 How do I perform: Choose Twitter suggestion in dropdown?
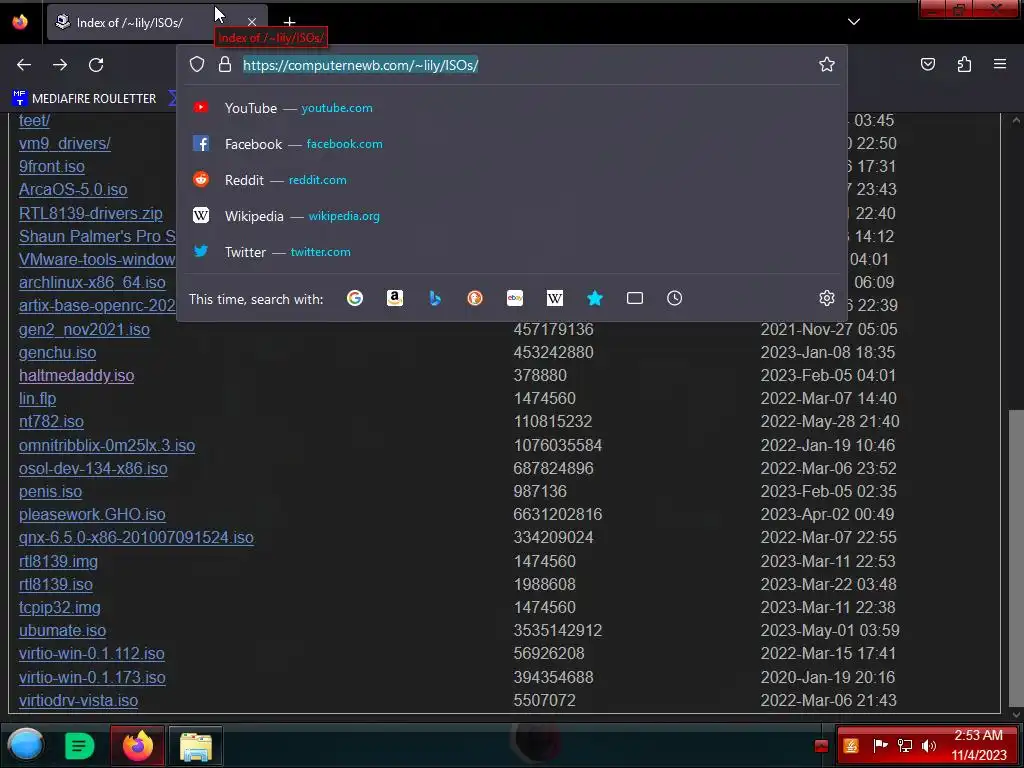pos(511,251)
